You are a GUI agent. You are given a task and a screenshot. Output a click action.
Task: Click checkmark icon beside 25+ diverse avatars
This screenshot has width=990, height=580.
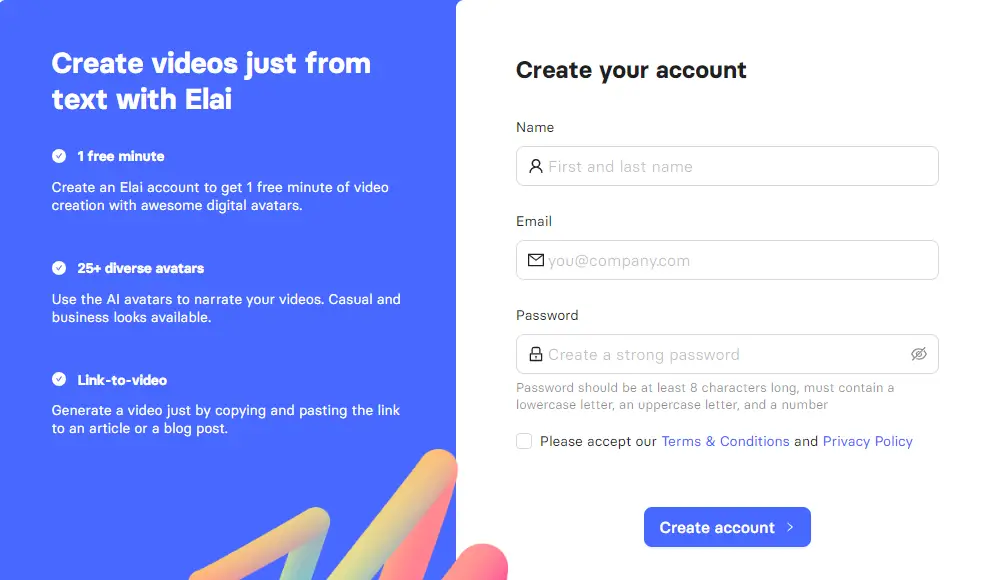(59, 268)
